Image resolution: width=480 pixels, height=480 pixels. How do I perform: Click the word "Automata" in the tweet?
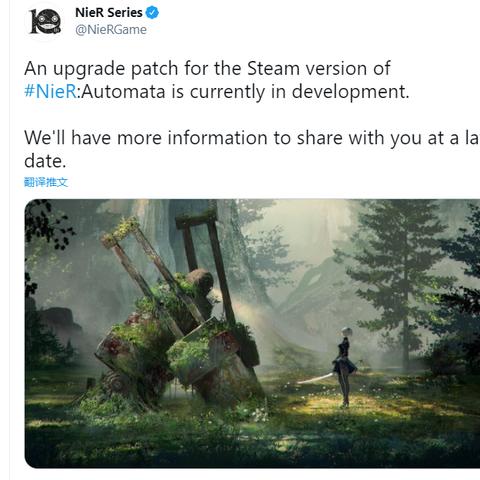tap(123, 91)
